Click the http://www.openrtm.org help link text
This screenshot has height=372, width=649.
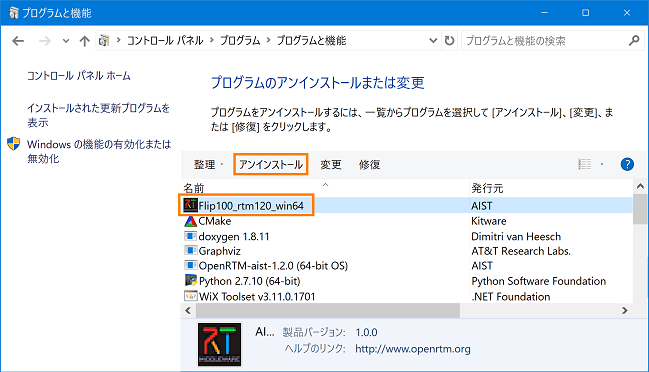click(x=413, y=349)
